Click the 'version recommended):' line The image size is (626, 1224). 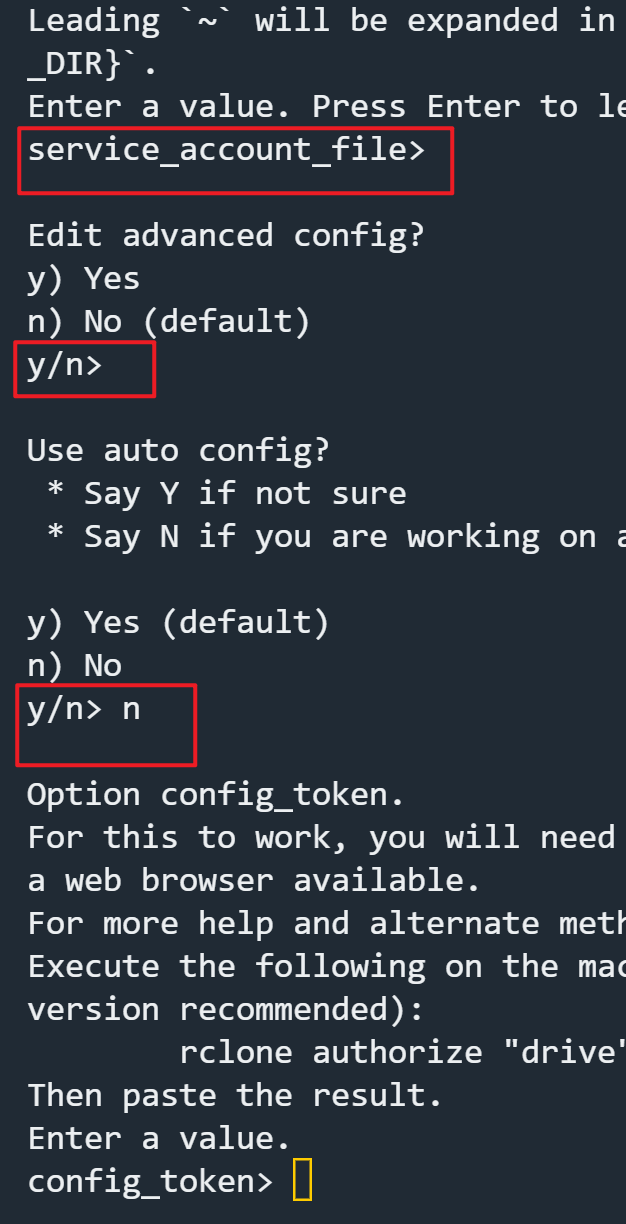coord(226,1009)
